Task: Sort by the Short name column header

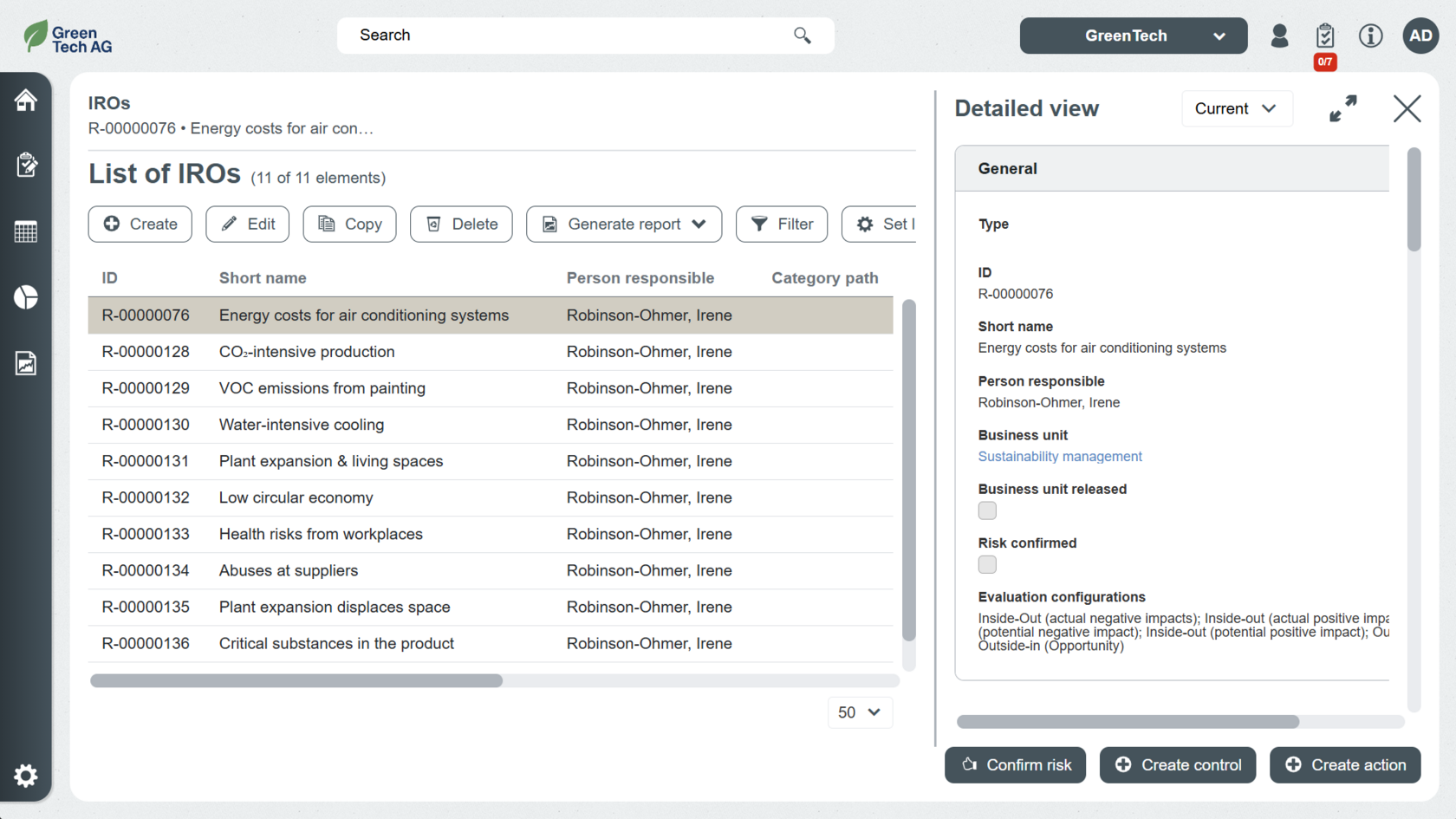Action: (263, 278)
